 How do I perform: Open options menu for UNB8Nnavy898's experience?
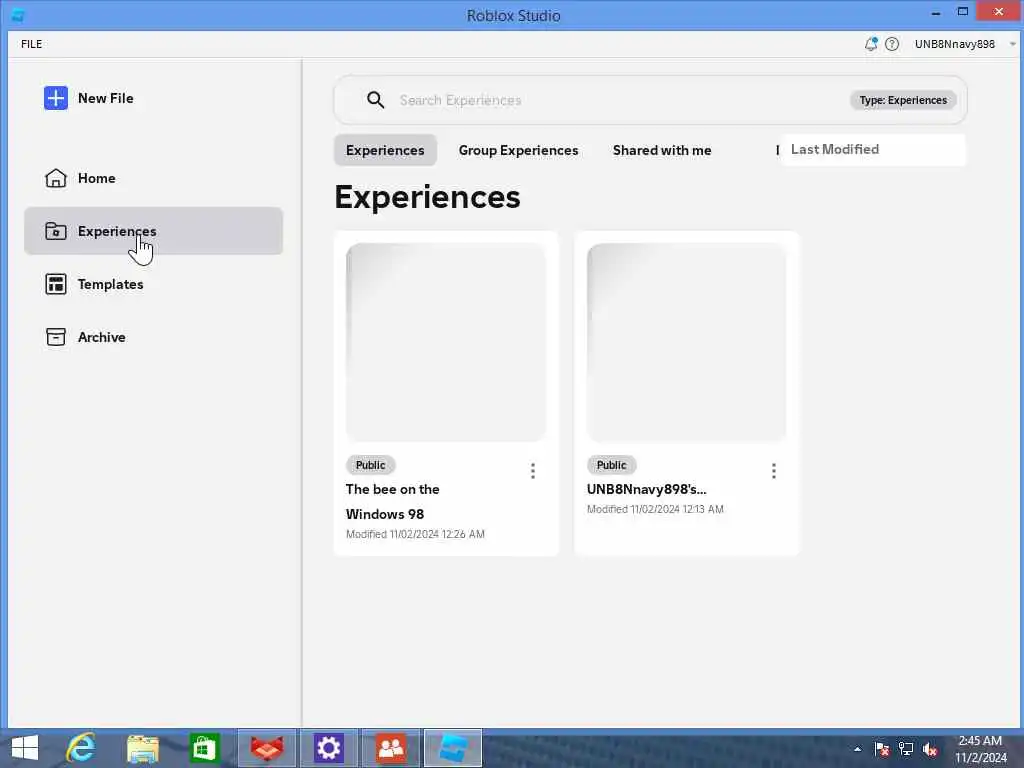(x=774, y=471)
